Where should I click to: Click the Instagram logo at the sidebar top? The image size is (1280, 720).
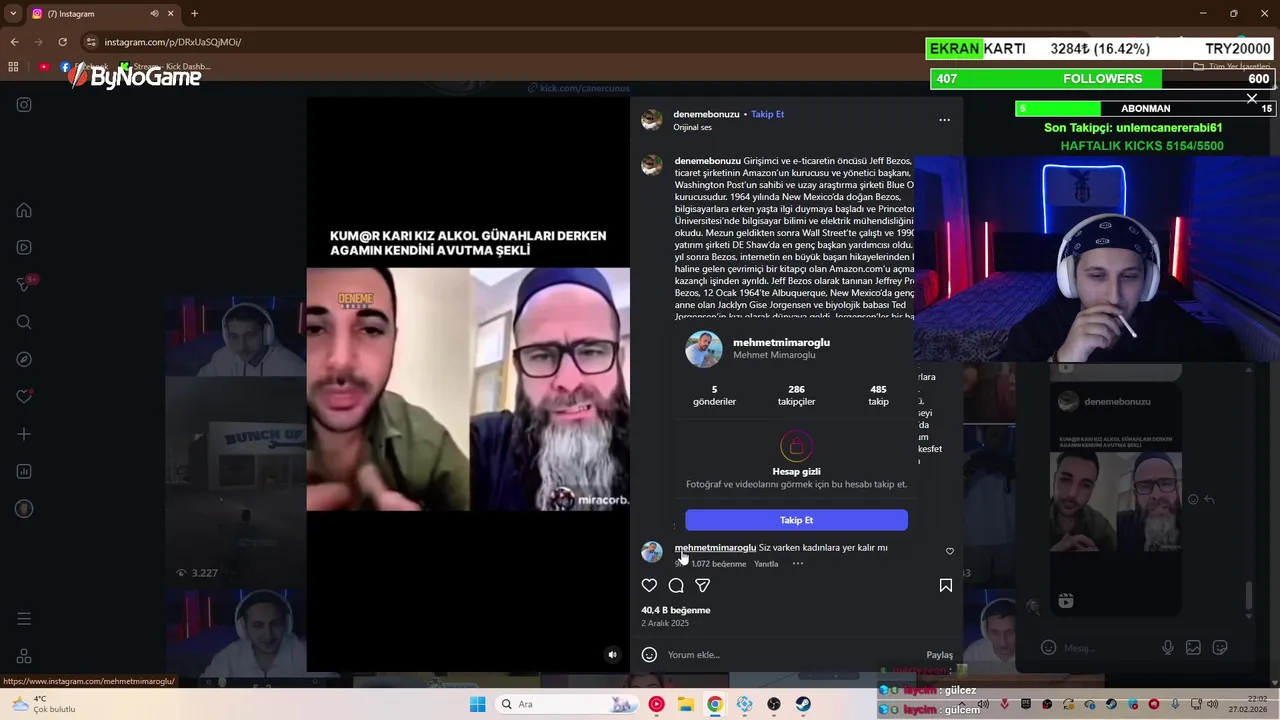24,105
